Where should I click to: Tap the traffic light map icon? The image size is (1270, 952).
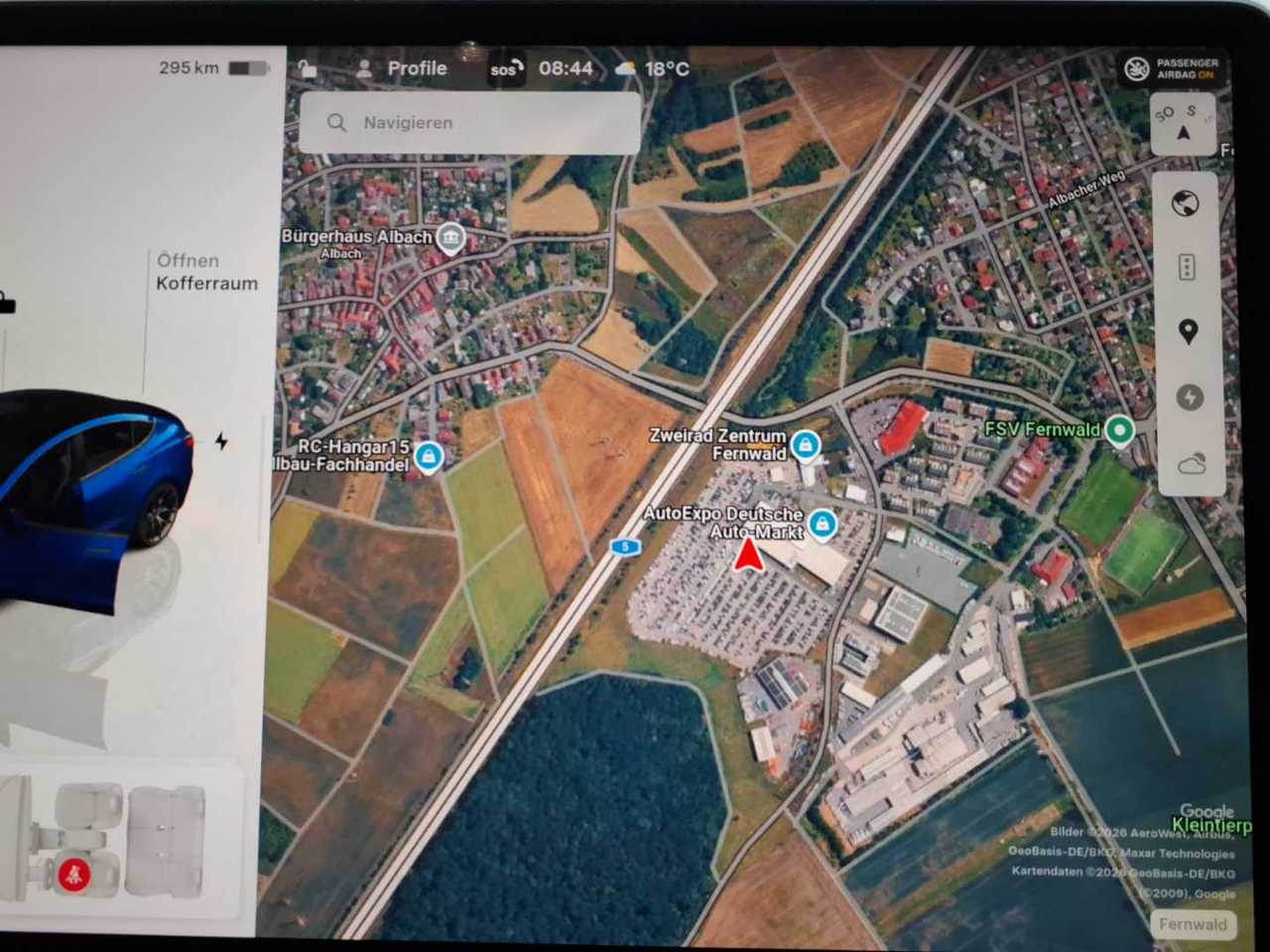tap(1187, 267)
